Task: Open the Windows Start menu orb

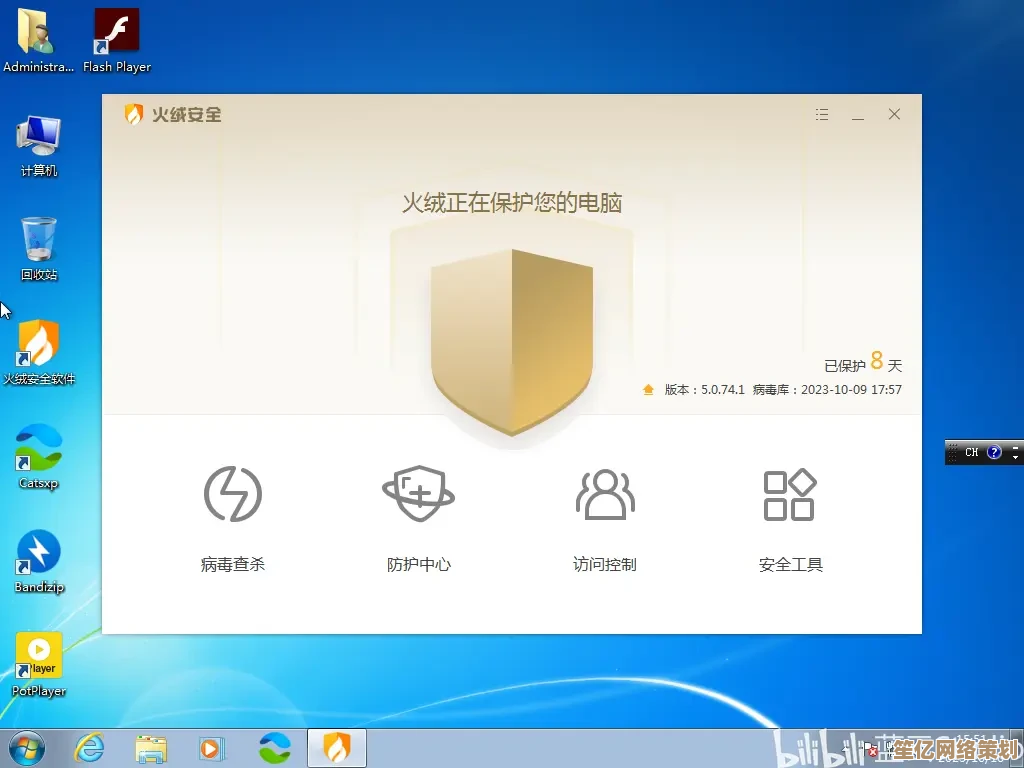Action: (27, 747)
